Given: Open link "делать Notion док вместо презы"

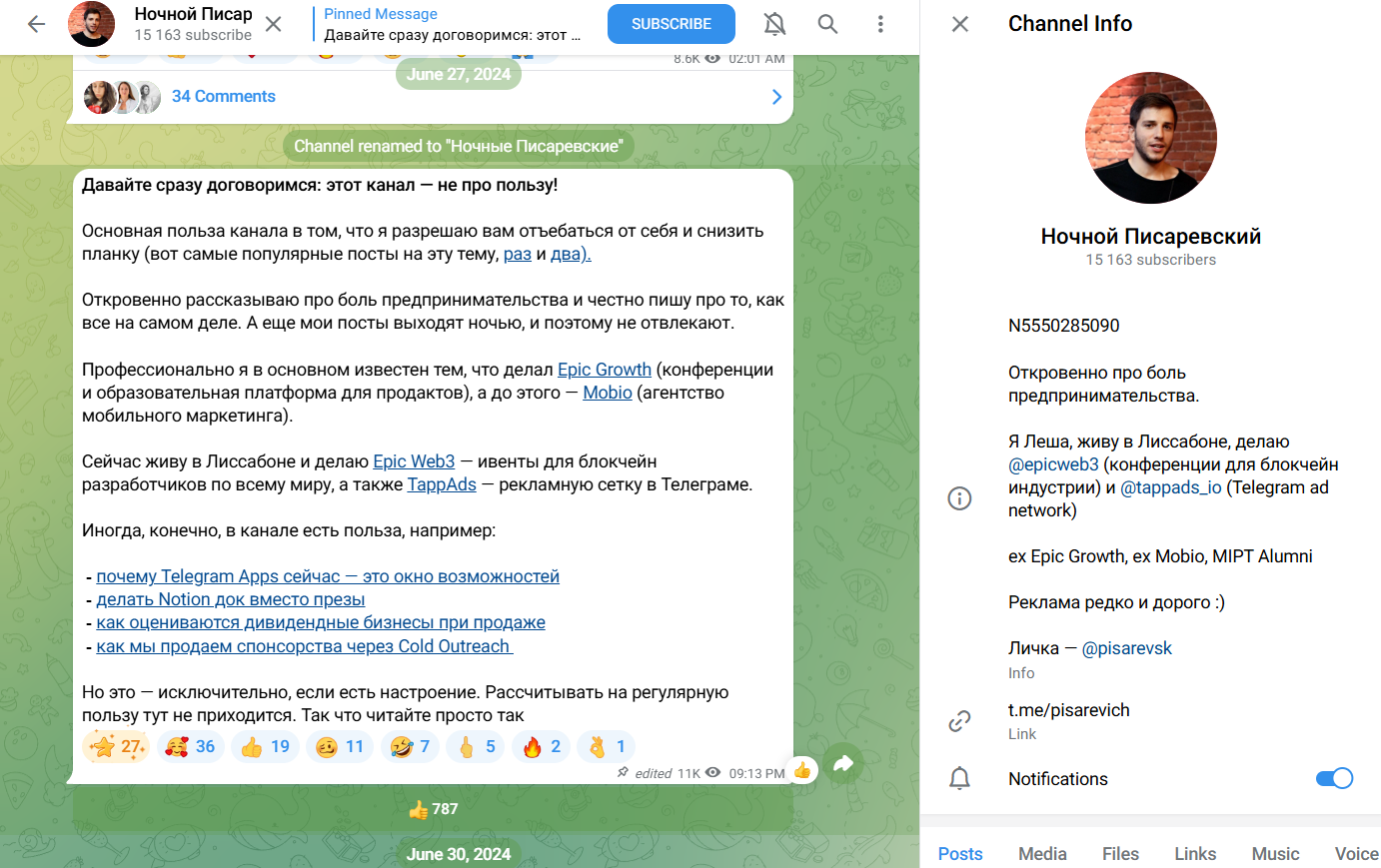Looking at the screenshot, I should tap(231, 600).
